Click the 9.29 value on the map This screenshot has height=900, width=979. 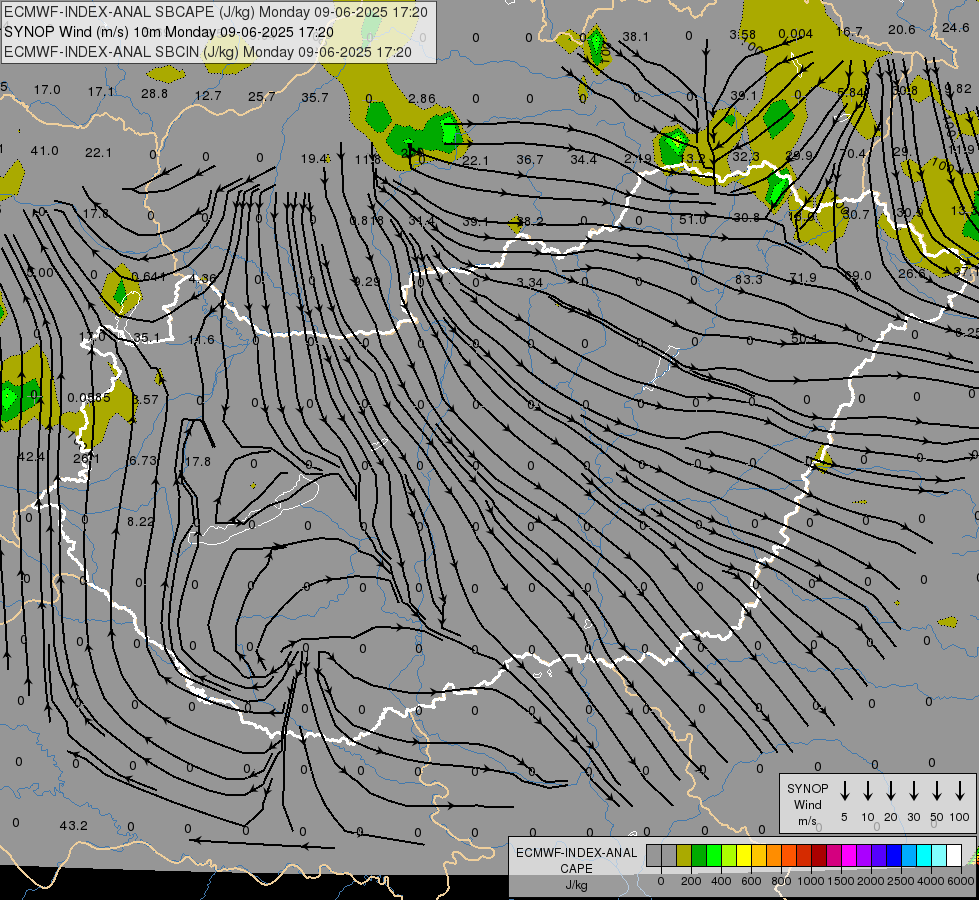[367, 281]
